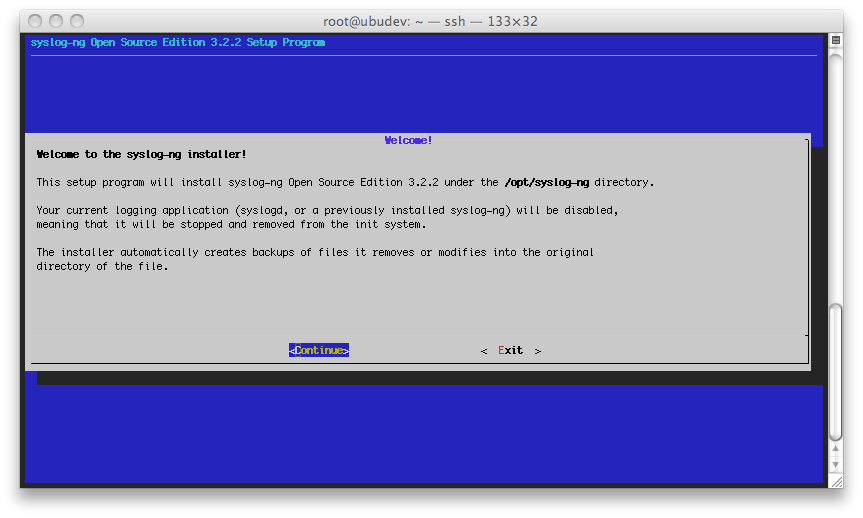Choose the Exit option in installer
863x518 pixels.
point(511,351)
